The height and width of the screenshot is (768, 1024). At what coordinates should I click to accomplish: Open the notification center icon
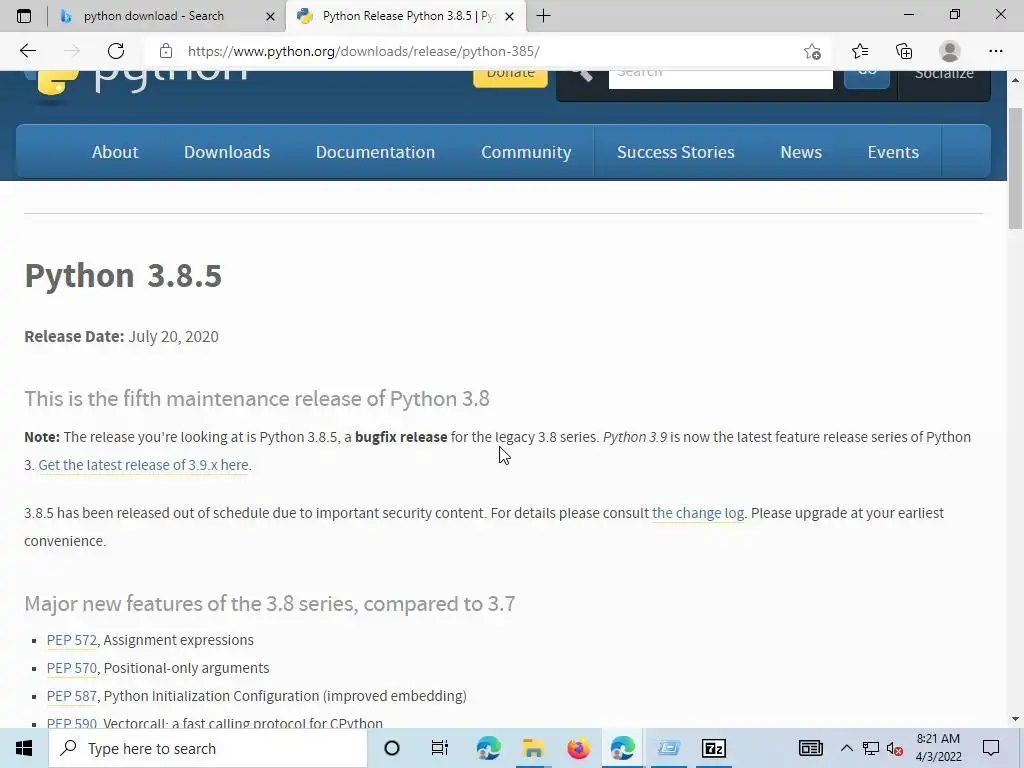[x=991, y=748]
